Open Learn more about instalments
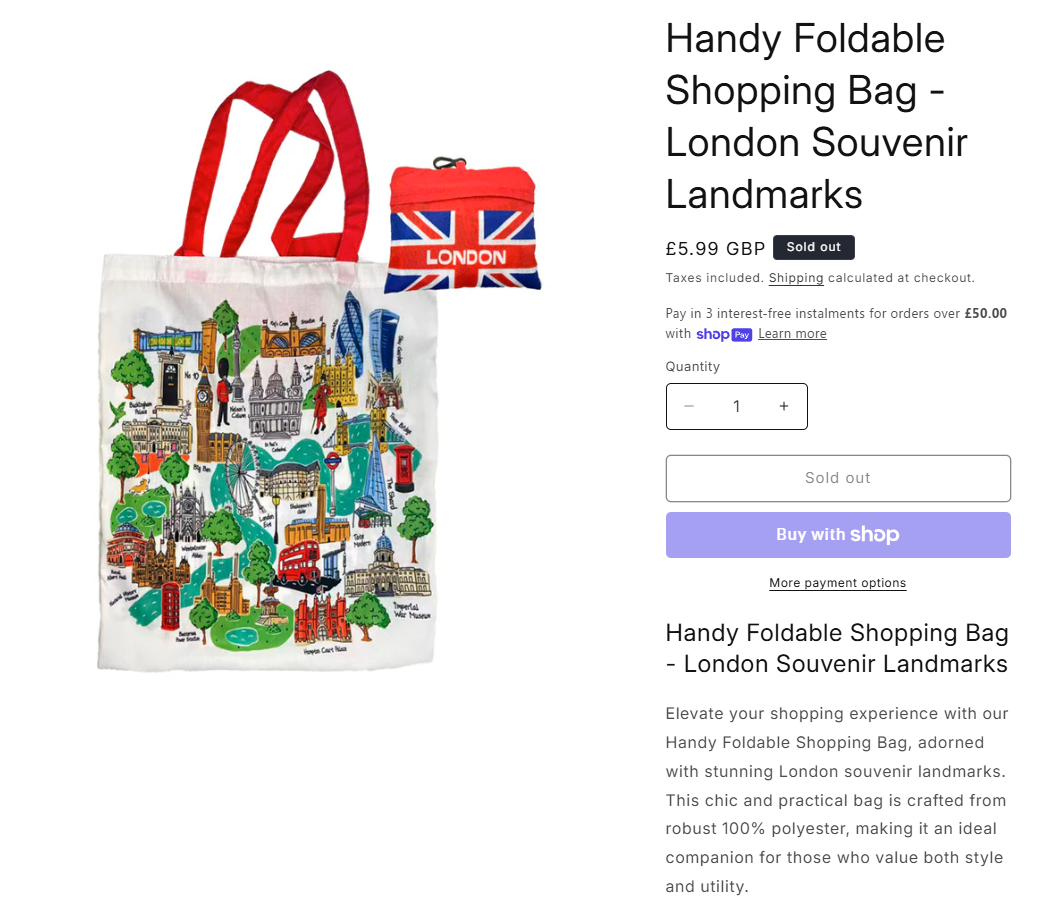Viewport: 1063px width, 906px height. 793,334
